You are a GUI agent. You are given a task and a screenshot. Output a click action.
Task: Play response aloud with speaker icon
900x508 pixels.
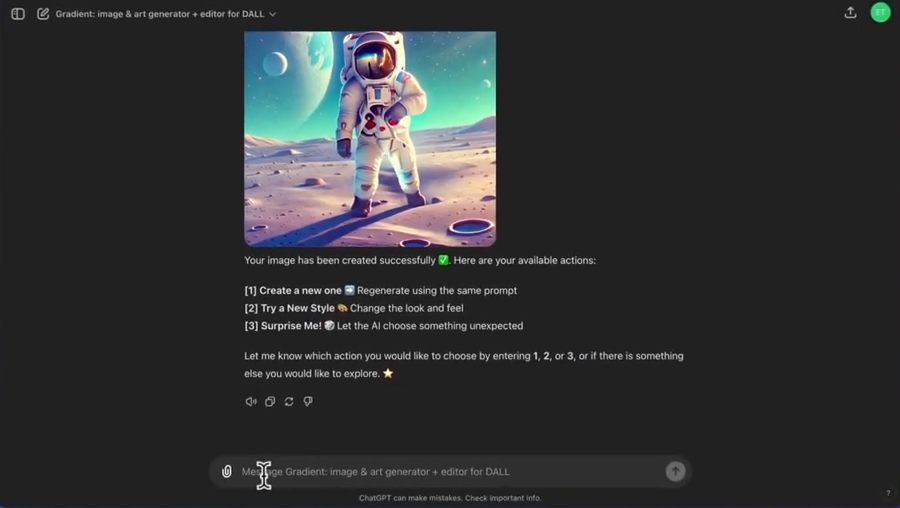(251, 402)
